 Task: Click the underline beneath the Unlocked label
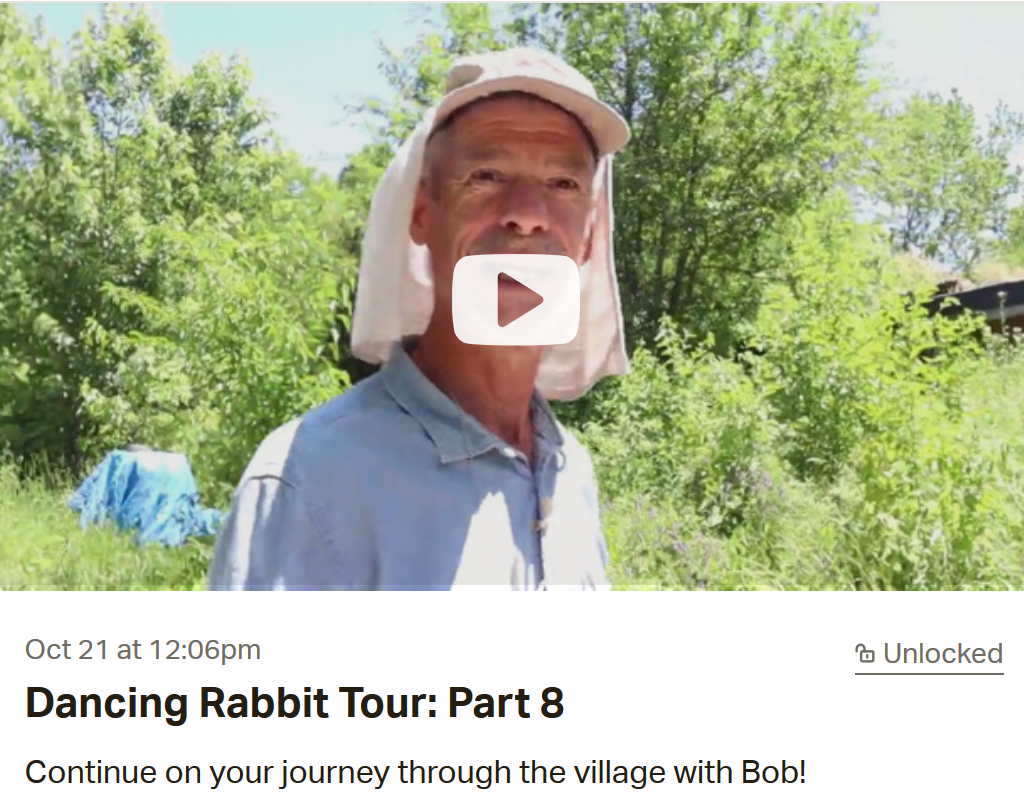pos(929,673)
